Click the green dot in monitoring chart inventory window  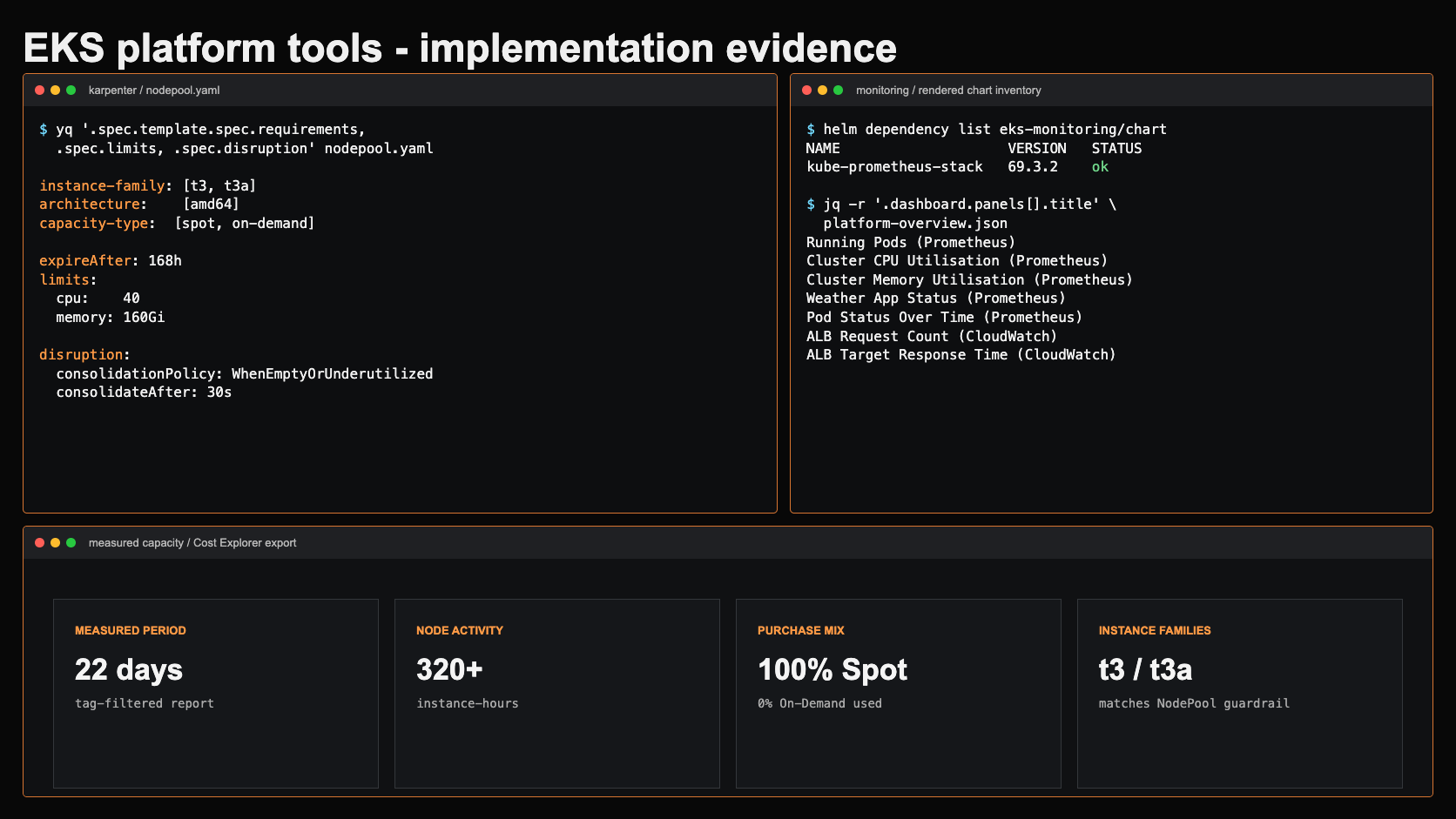click(x=838, y=91)
